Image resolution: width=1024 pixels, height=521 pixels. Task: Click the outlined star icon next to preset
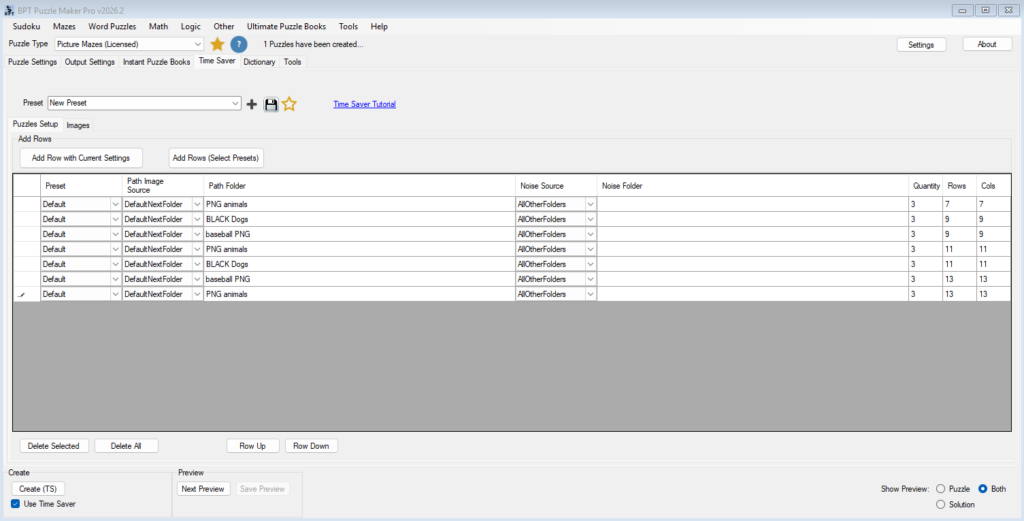[289, 104]
